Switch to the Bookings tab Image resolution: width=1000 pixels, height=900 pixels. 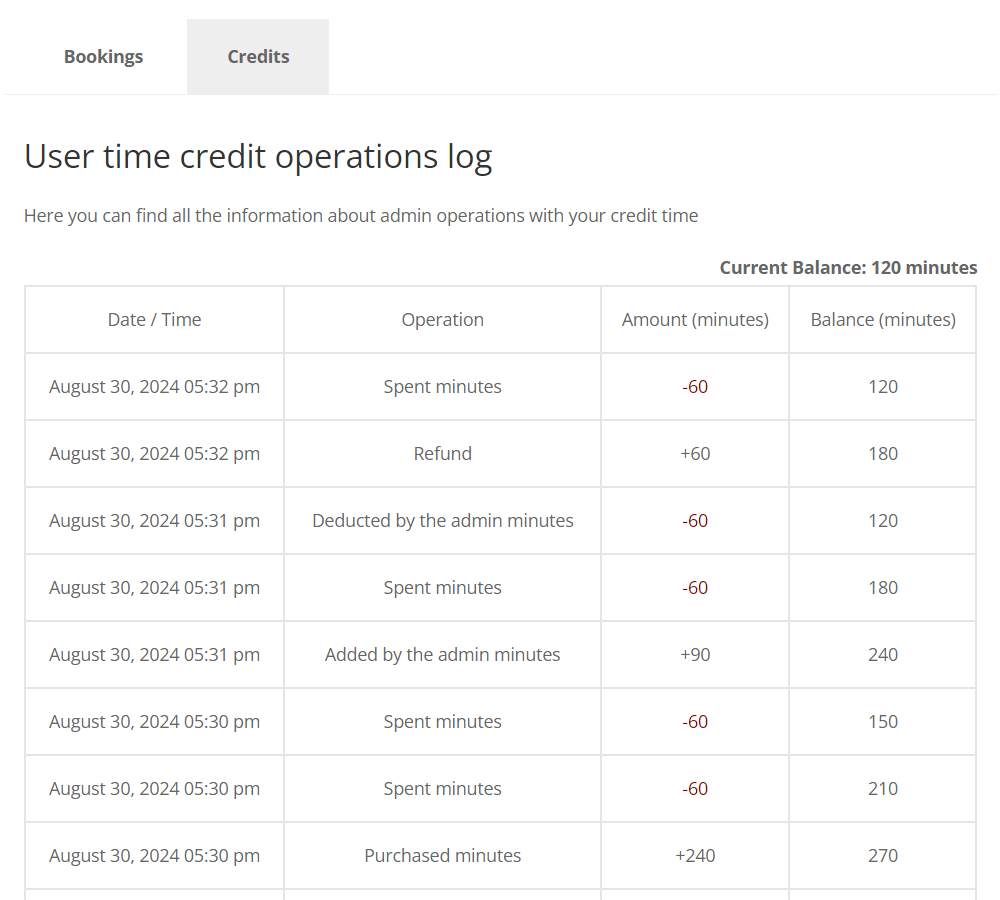coord(103,57)
